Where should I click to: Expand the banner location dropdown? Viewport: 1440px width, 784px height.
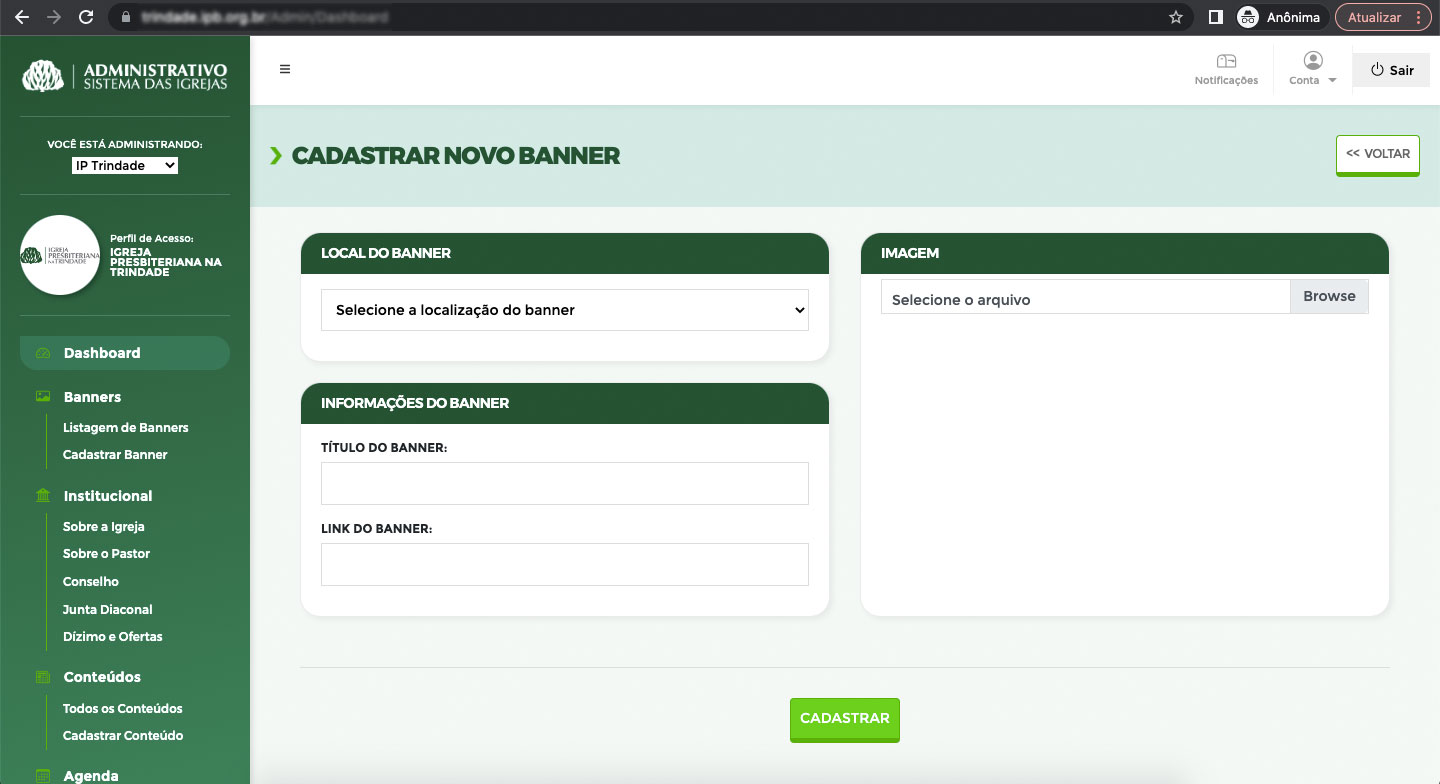click(x=565, y=310)
